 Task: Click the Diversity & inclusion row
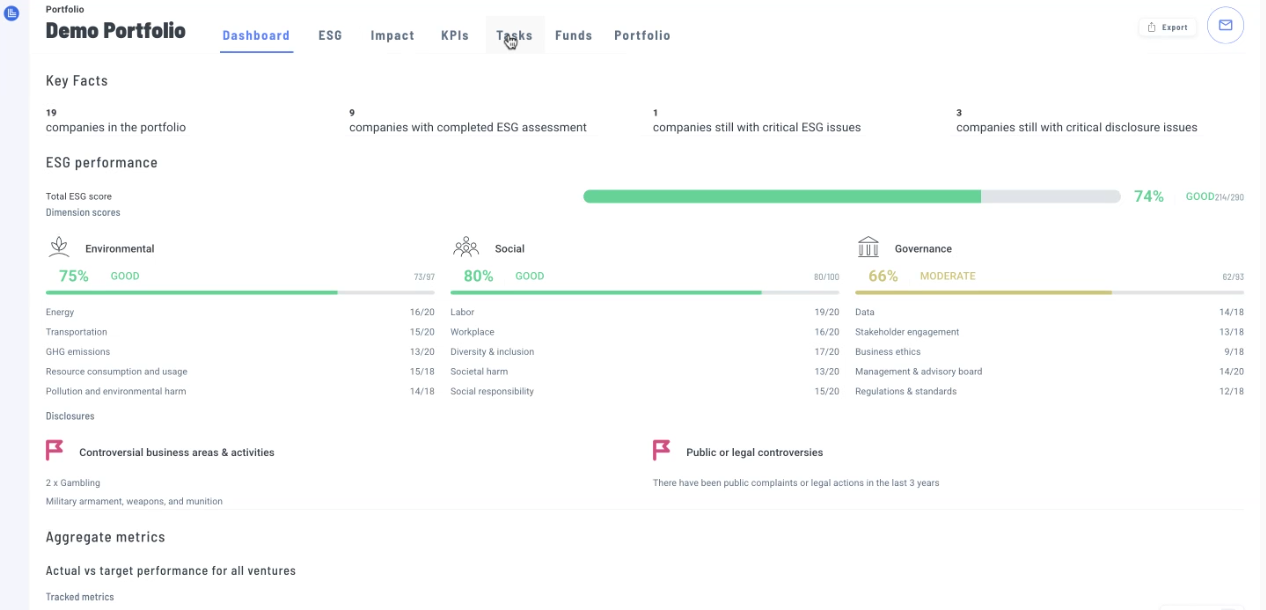coord(644,352)
